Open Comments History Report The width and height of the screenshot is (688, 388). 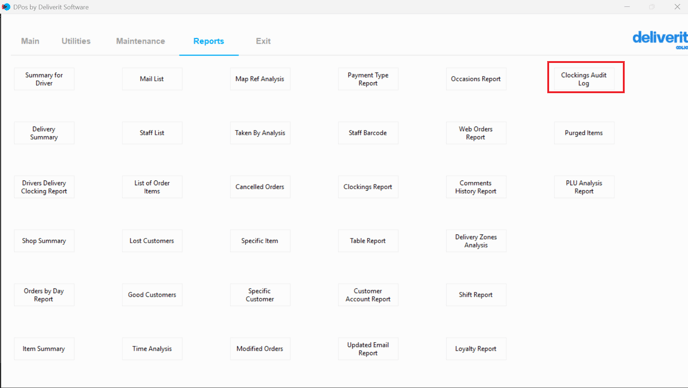coord(476,187)
